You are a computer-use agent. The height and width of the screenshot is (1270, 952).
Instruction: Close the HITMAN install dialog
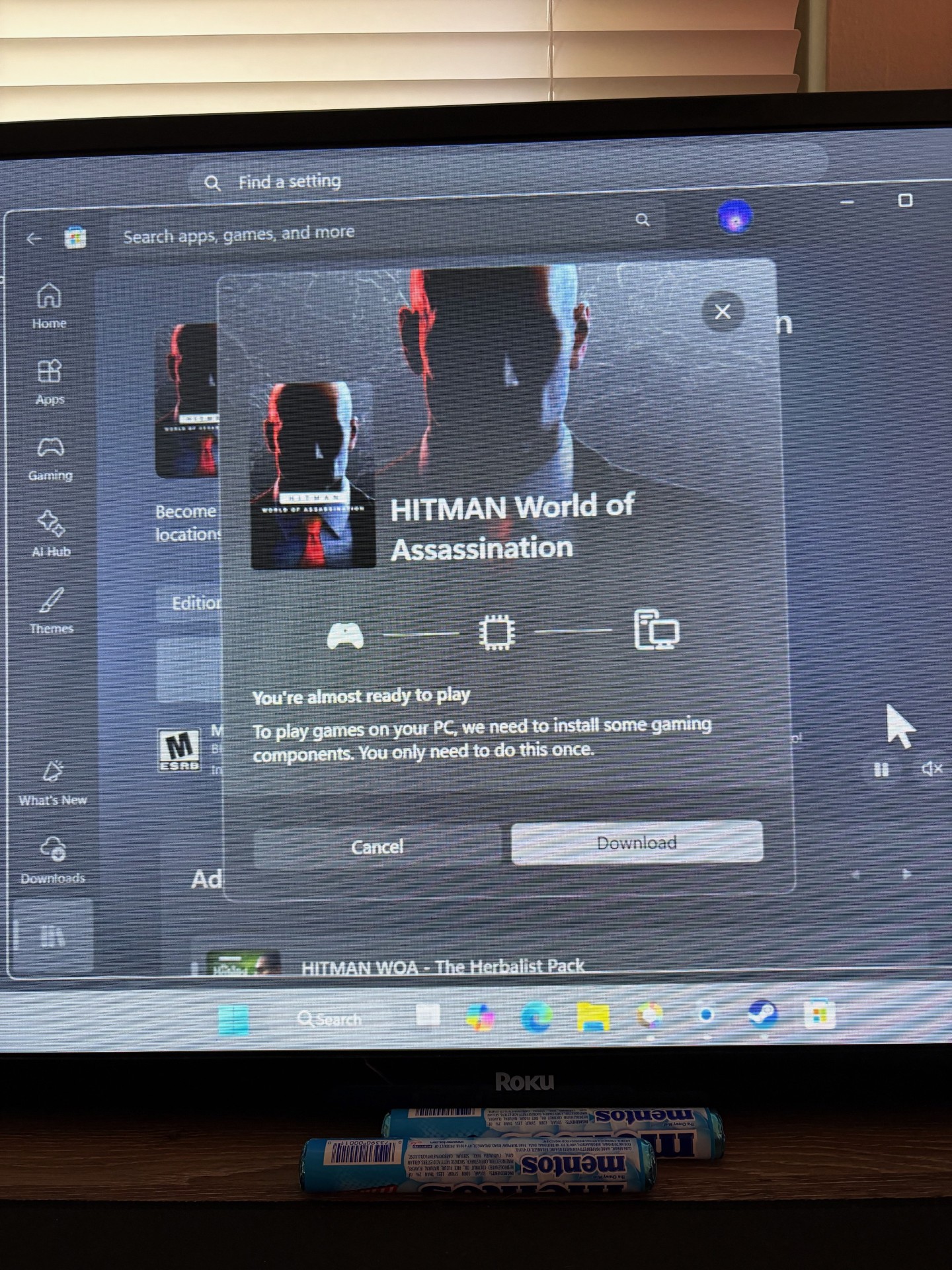(x=723, y=311)
